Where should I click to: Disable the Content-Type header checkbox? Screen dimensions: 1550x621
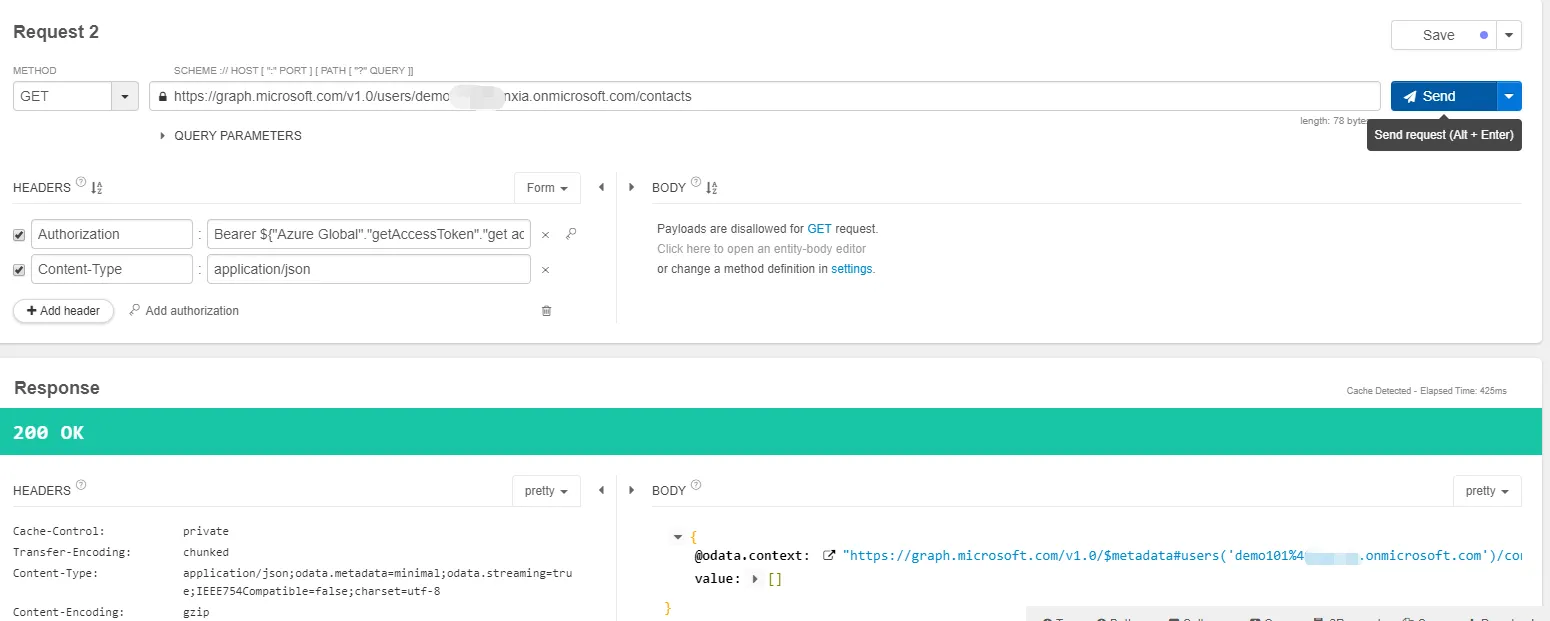[19, 270]
